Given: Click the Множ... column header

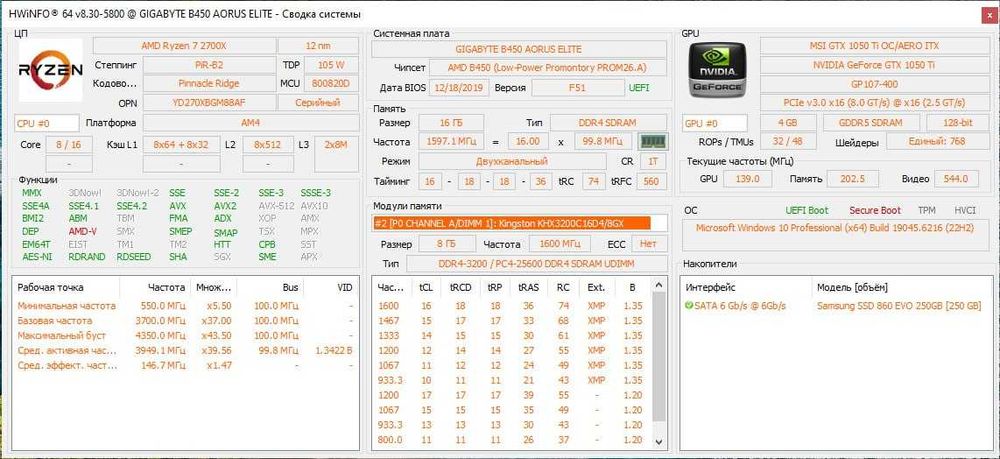Looking at the screenshot, I should coord(214,288).
